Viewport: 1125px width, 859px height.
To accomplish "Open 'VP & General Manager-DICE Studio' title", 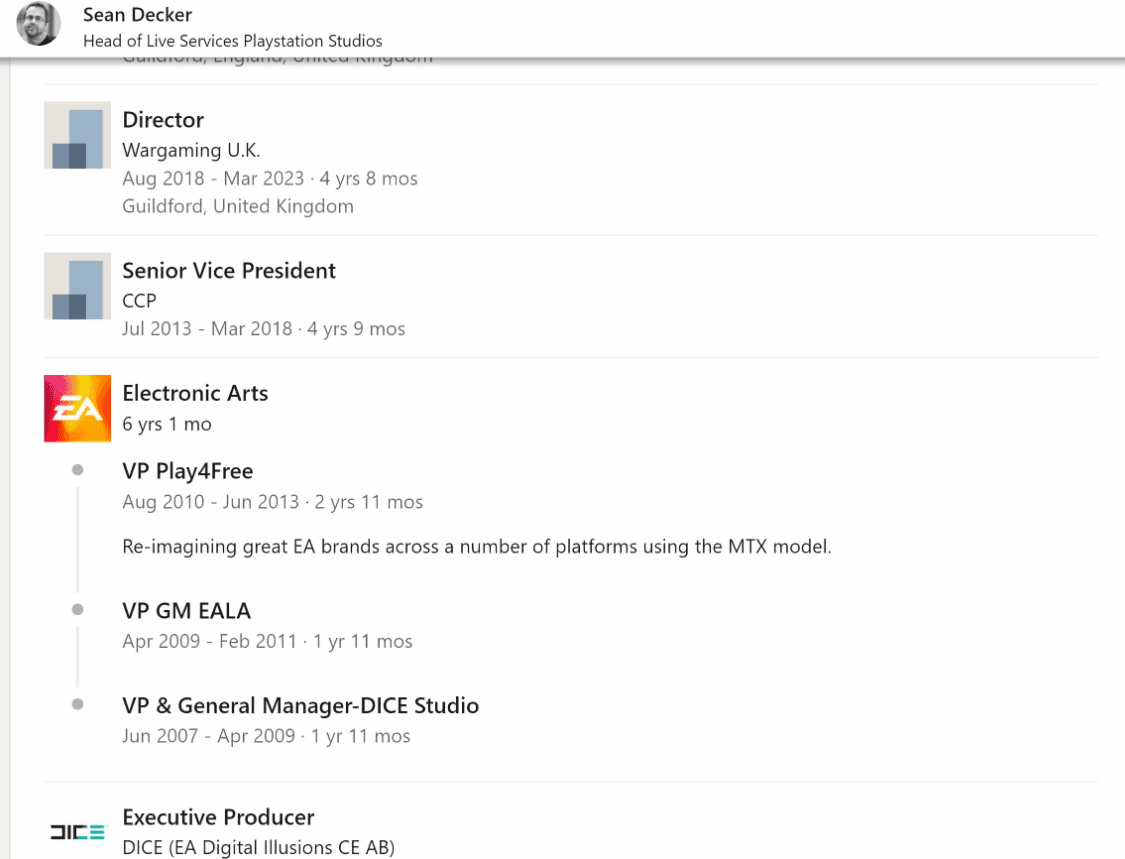I will (301, 705).
